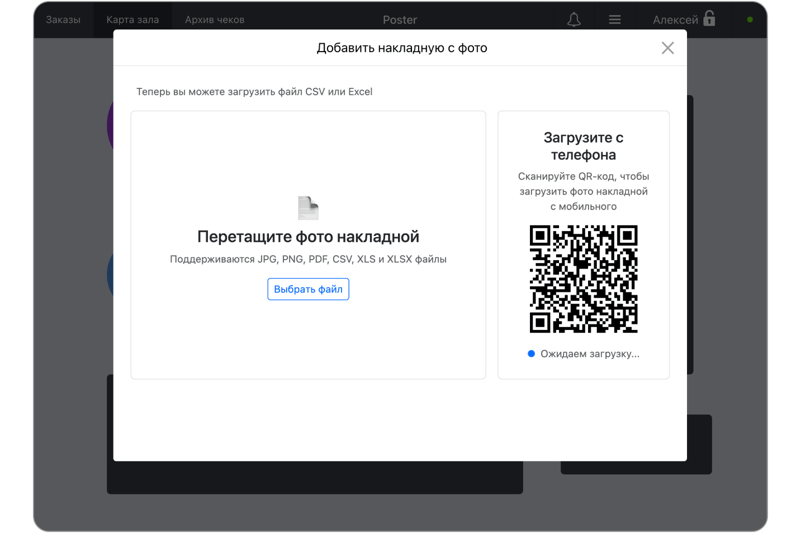The height and width of the screenshot is (533, 800).
Task: Switch to the Архив чеков tab
Action: pos(215,20)
